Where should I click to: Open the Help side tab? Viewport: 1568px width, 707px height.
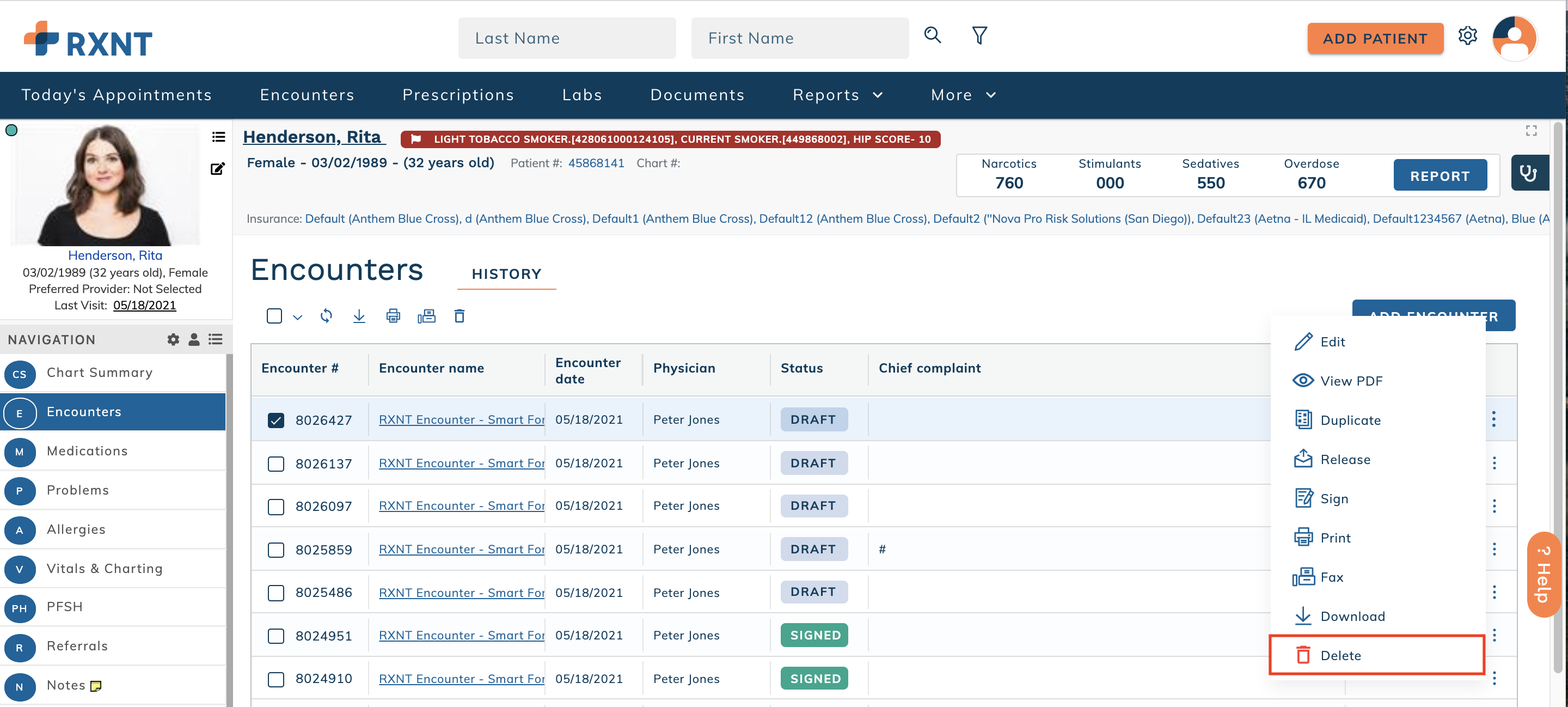point(1543,574)
